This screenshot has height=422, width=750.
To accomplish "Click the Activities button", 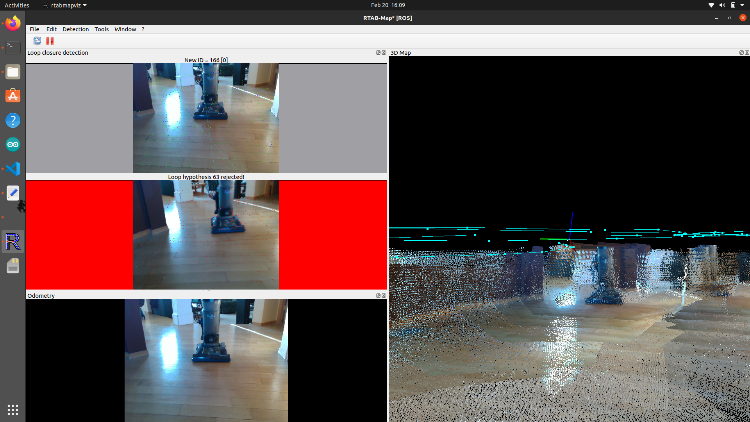I will [x=17, y=5].
